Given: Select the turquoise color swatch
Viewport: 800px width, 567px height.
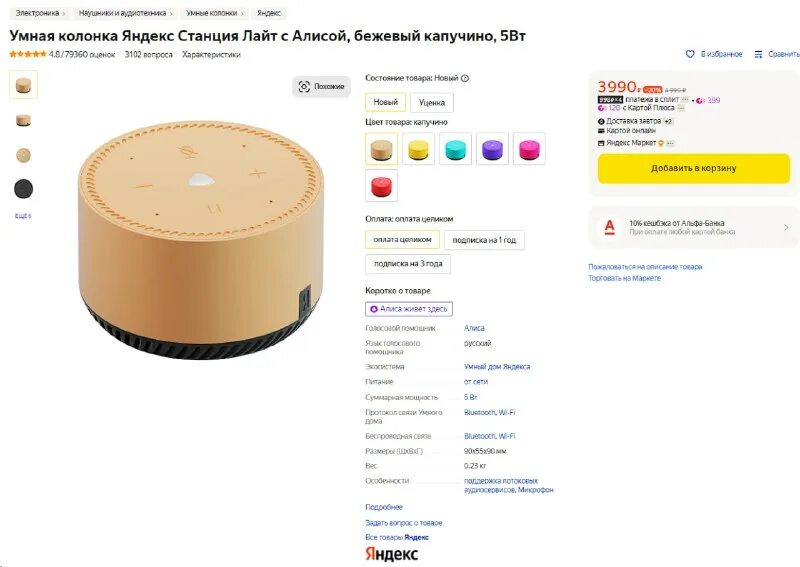Looking at the screenshot, I should (x=456, y=149).
